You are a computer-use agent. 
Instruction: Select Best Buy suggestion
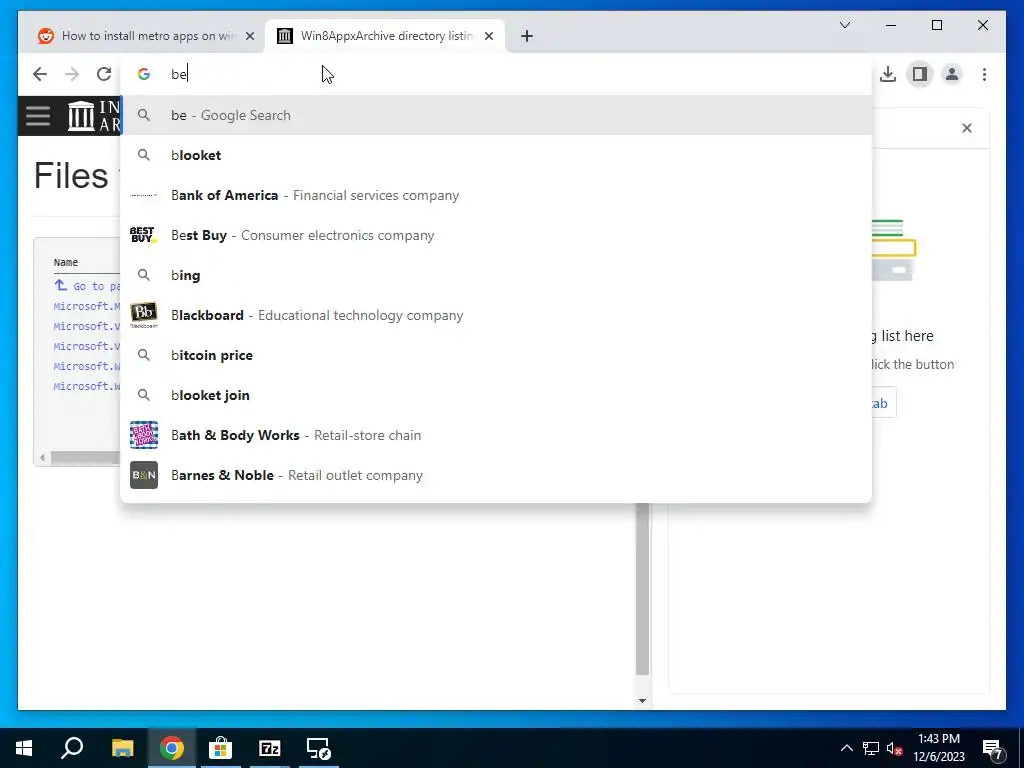[x=496, y=235]
